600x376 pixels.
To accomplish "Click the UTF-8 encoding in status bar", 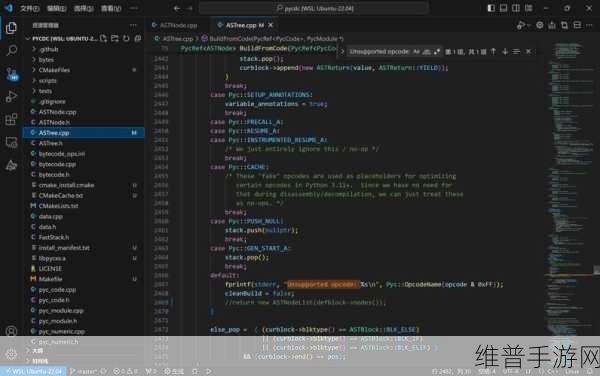I will point(510,371).
